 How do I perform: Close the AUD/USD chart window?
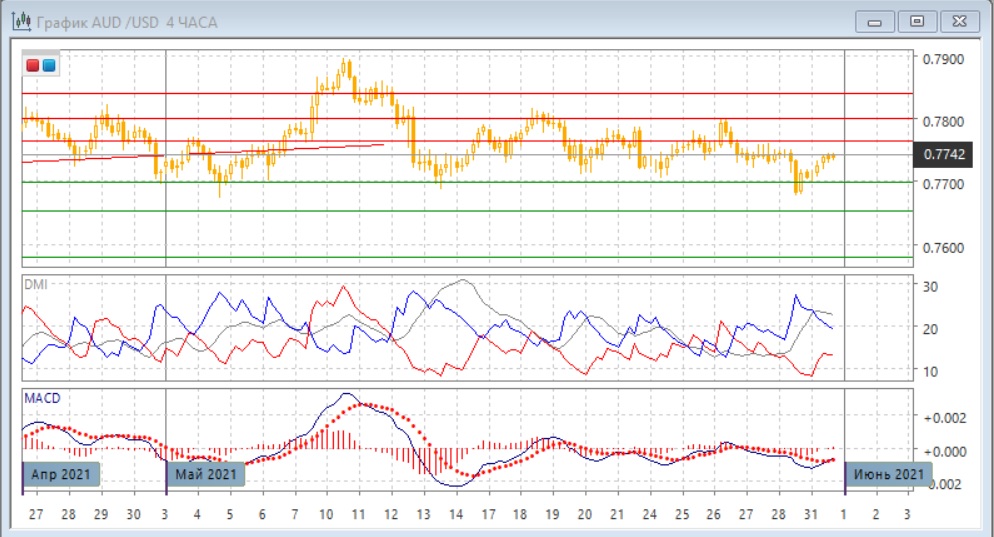958,21
